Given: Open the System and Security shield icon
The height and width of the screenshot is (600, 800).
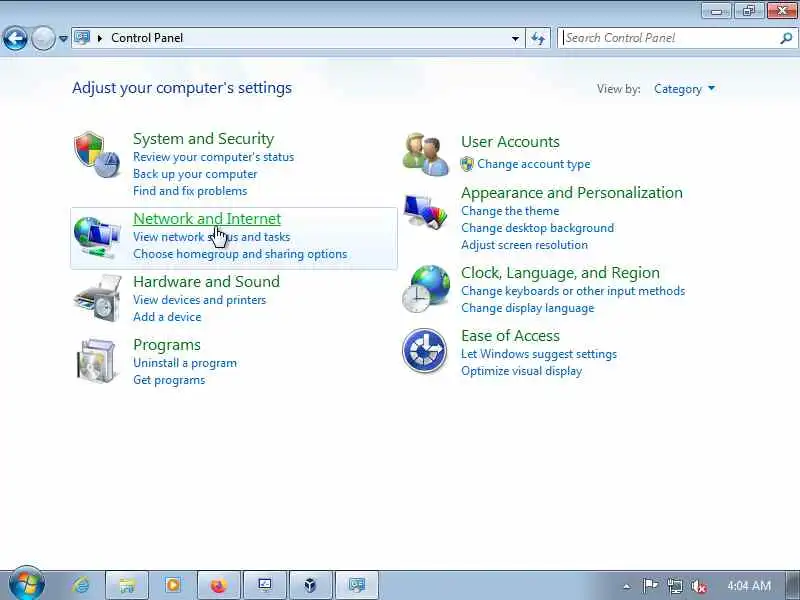Looking at the screenshot, I should click(x=96, y=155).
